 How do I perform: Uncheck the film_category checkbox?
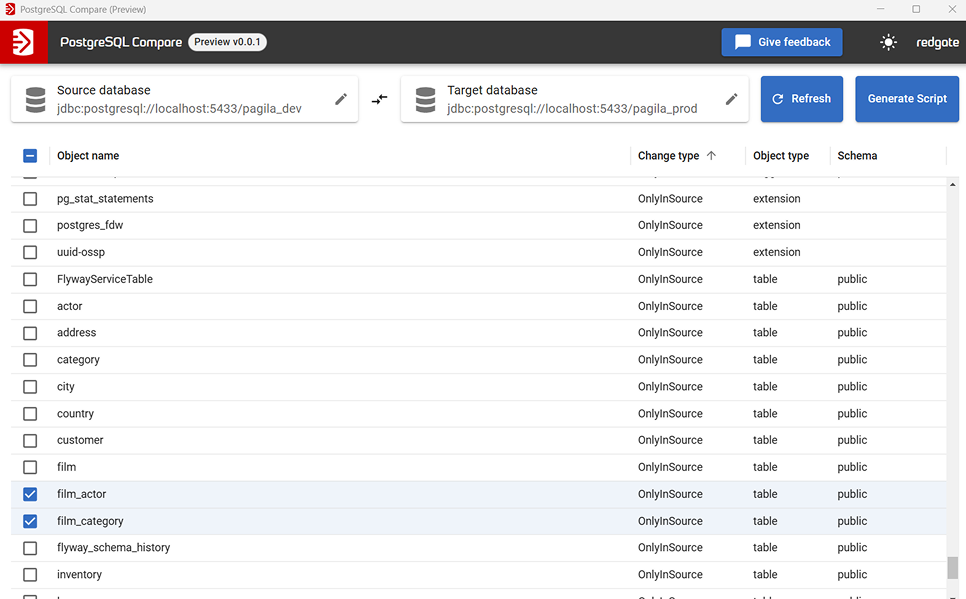[30, 521]
